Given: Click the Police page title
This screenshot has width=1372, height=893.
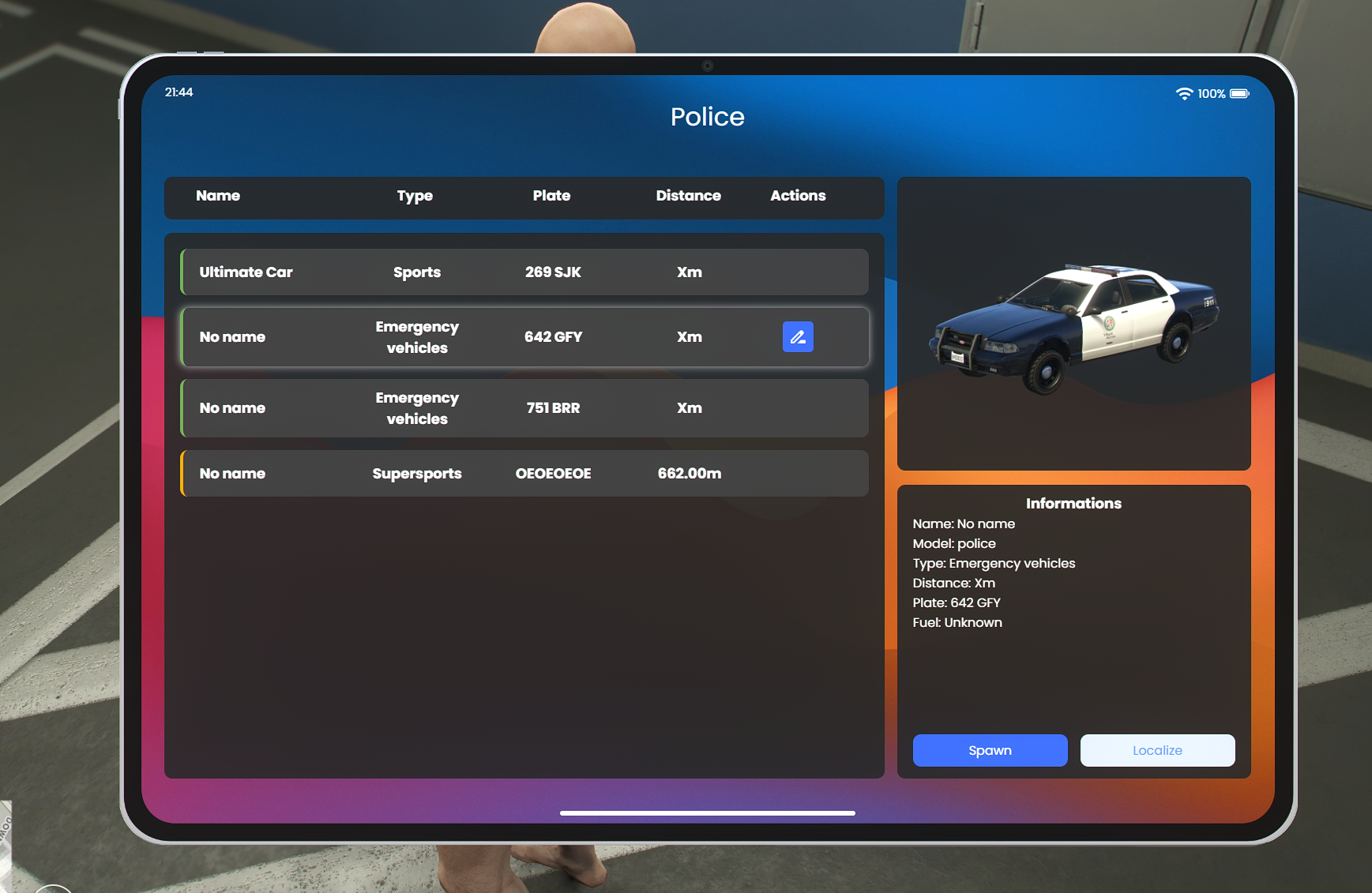Looking at the screenshot, I should click(707, 117).
